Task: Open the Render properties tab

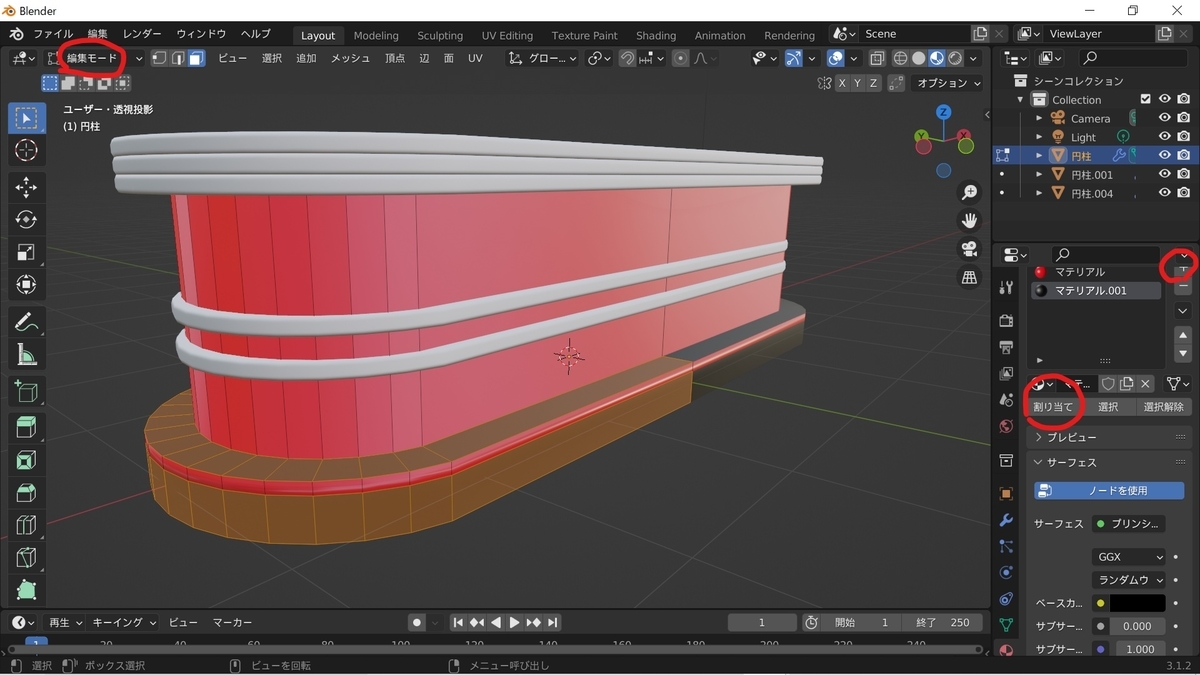Action: [x=1006, y=321]
